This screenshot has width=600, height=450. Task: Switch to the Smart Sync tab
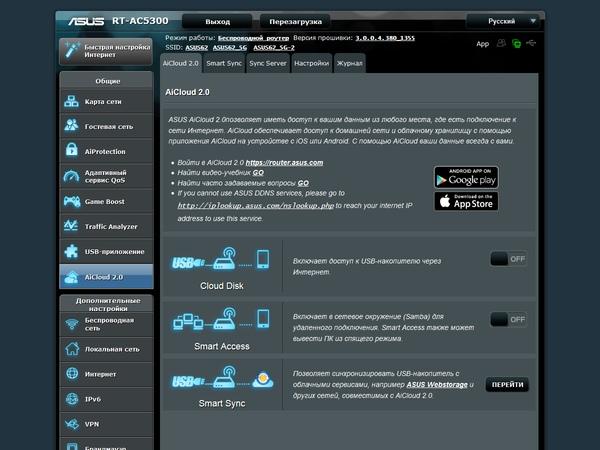pyautogui.click(x=224, y=63)
